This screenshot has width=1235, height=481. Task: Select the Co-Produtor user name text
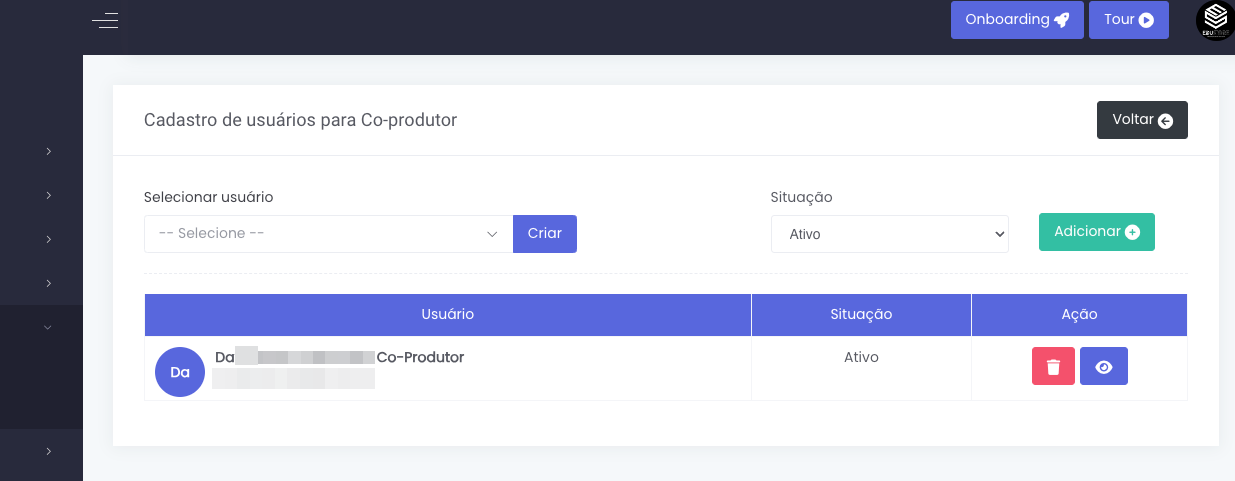click(x=419, y=357)
